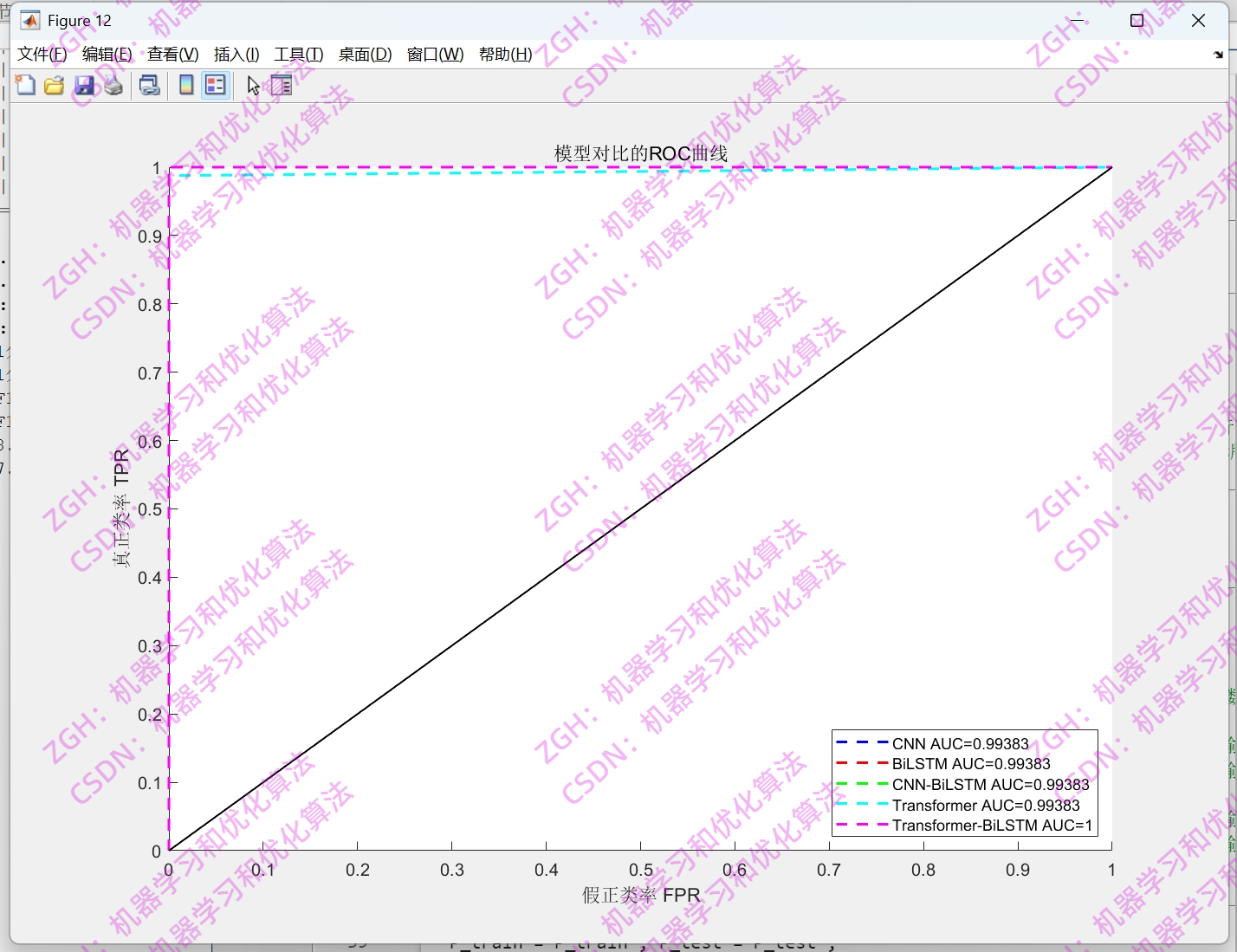Open the 帮助(H) menu
Image resolution: width=1237 pixels, height=952 pixels.
tap(504, 54)
